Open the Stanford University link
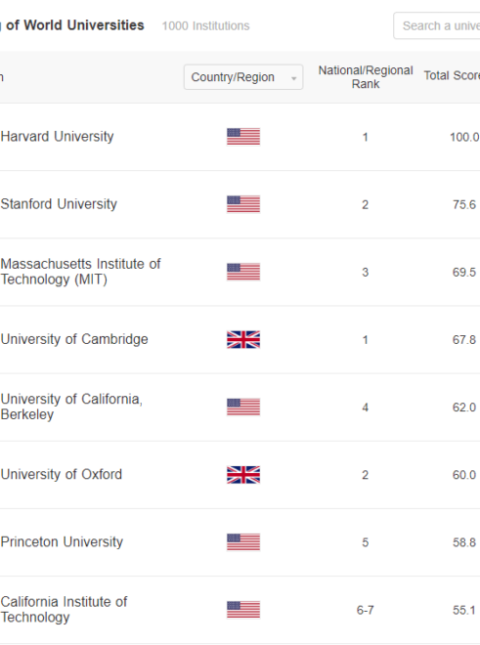Image resolution: width=480 pixels, height=645 pixels. (59, 204)
